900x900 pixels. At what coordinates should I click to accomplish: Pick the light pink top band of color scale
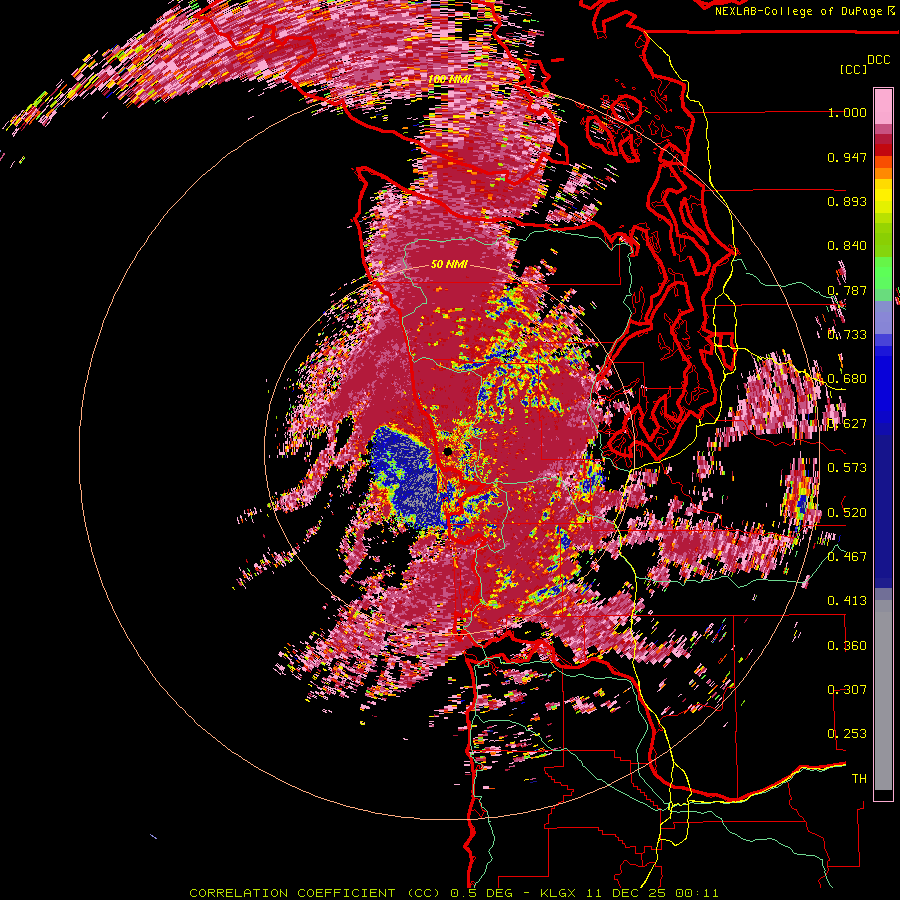tap(883, 107)
